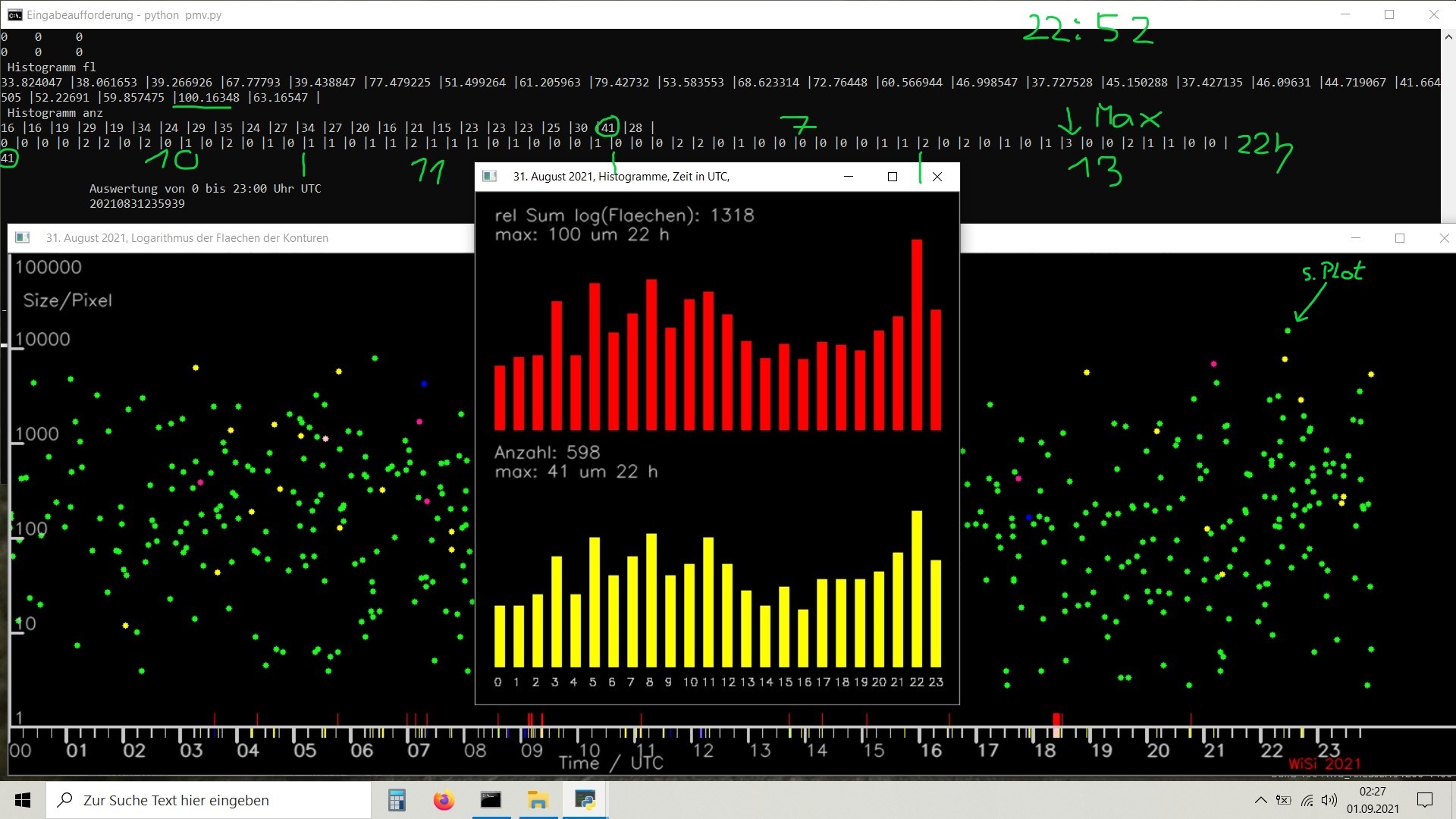Close the Logarithmus der Flaechen window
The width and height of the screenshot is (1456, 819).
1444,238
